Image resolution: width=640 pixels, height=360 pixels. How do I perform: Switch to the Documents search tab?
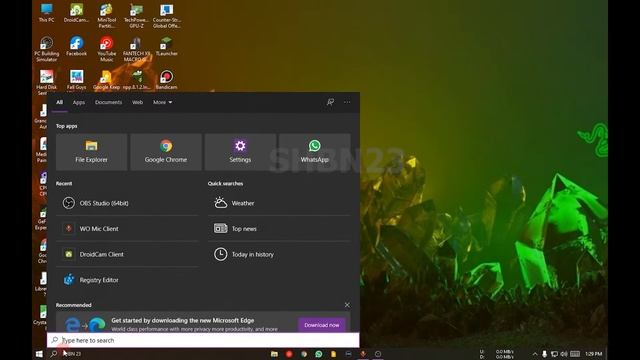[x=109, y=102]
